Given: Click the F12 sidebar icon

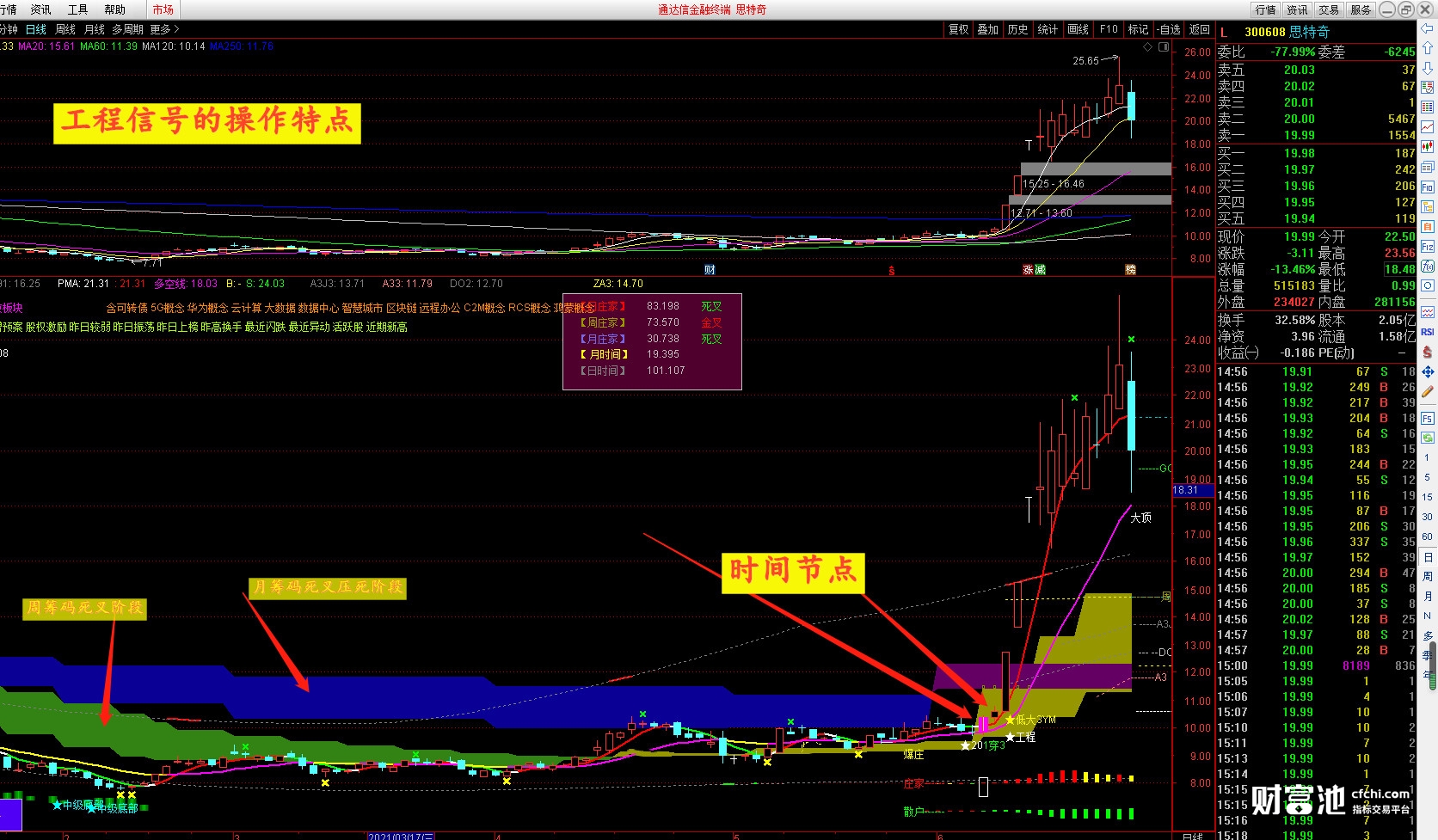Looking at the screenshot, I should [1428, 247].
